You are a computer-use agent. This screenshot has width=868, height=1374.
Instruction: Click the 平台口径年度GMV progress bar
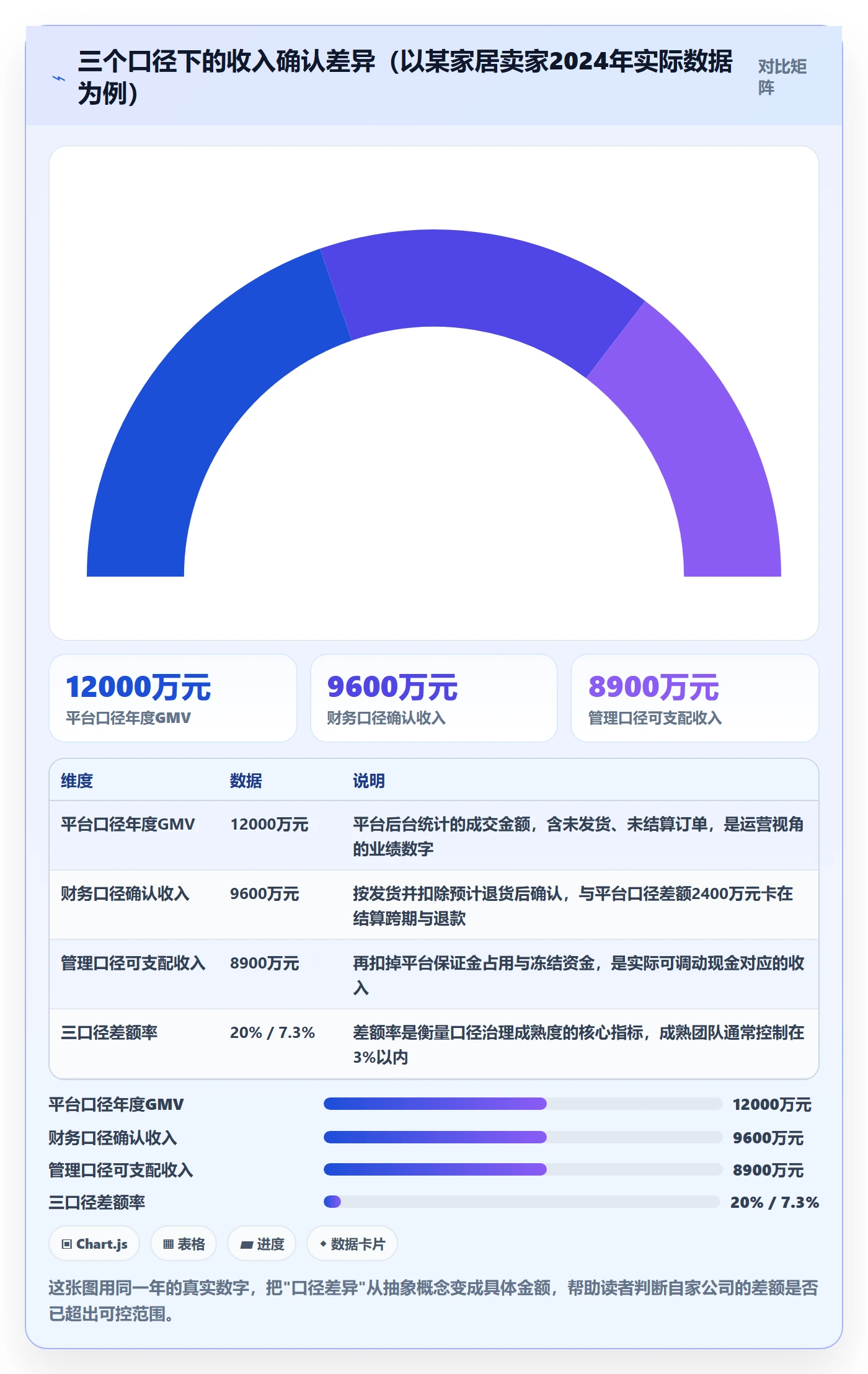pyautogui.click(x=523, y=1104)
